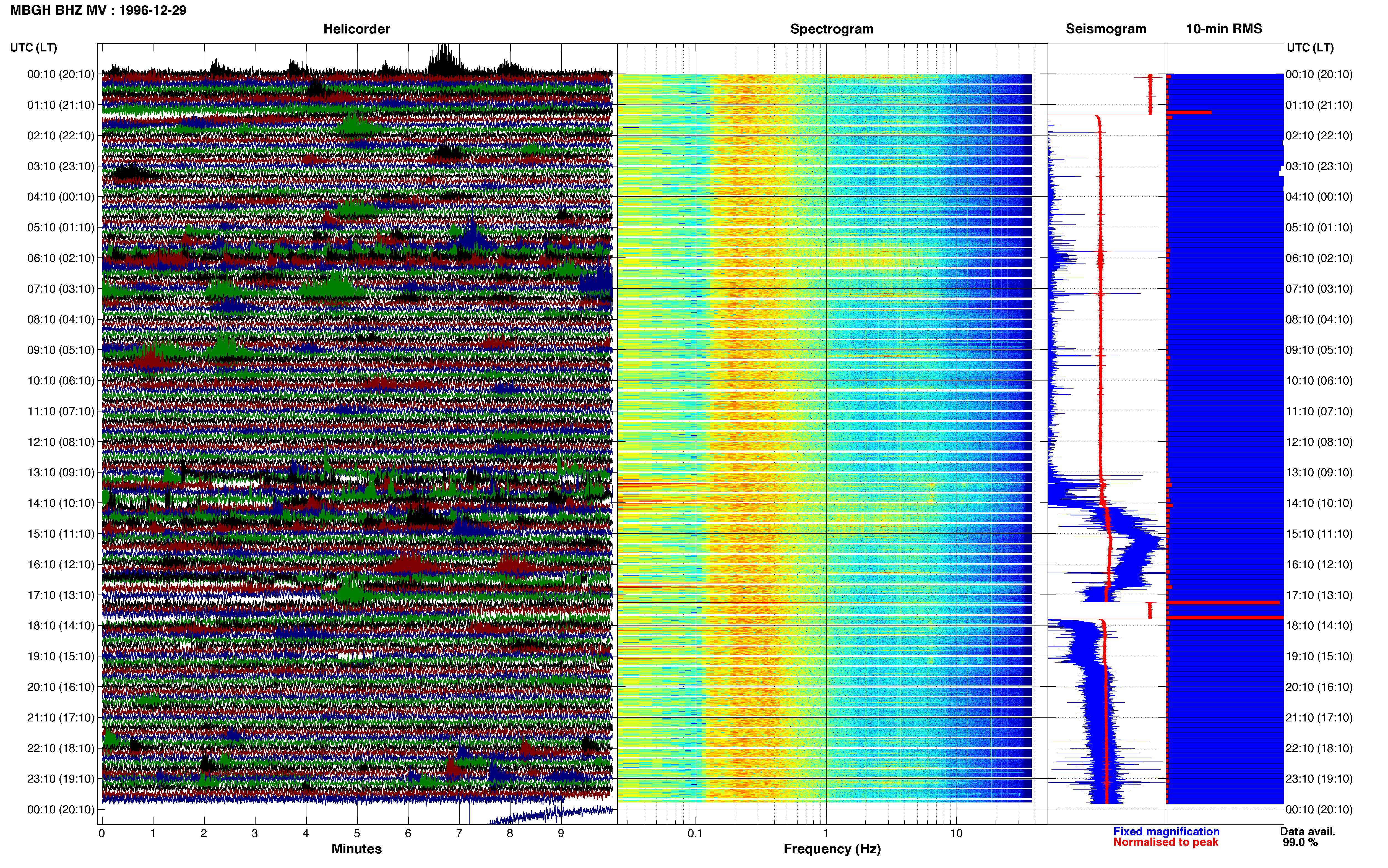Click minute tick label '0' under helicorder

101,833
